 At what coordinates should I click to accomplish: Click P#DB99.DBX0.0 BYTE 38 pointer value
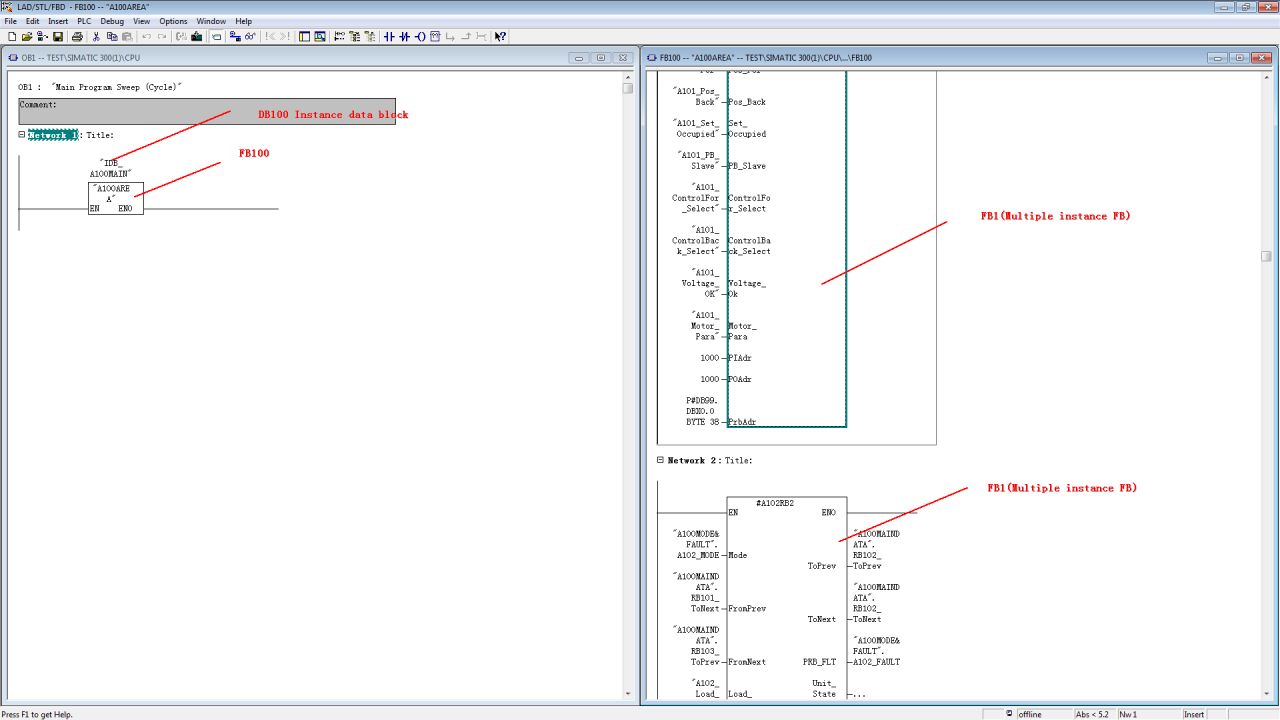click(x=701, y=411)
